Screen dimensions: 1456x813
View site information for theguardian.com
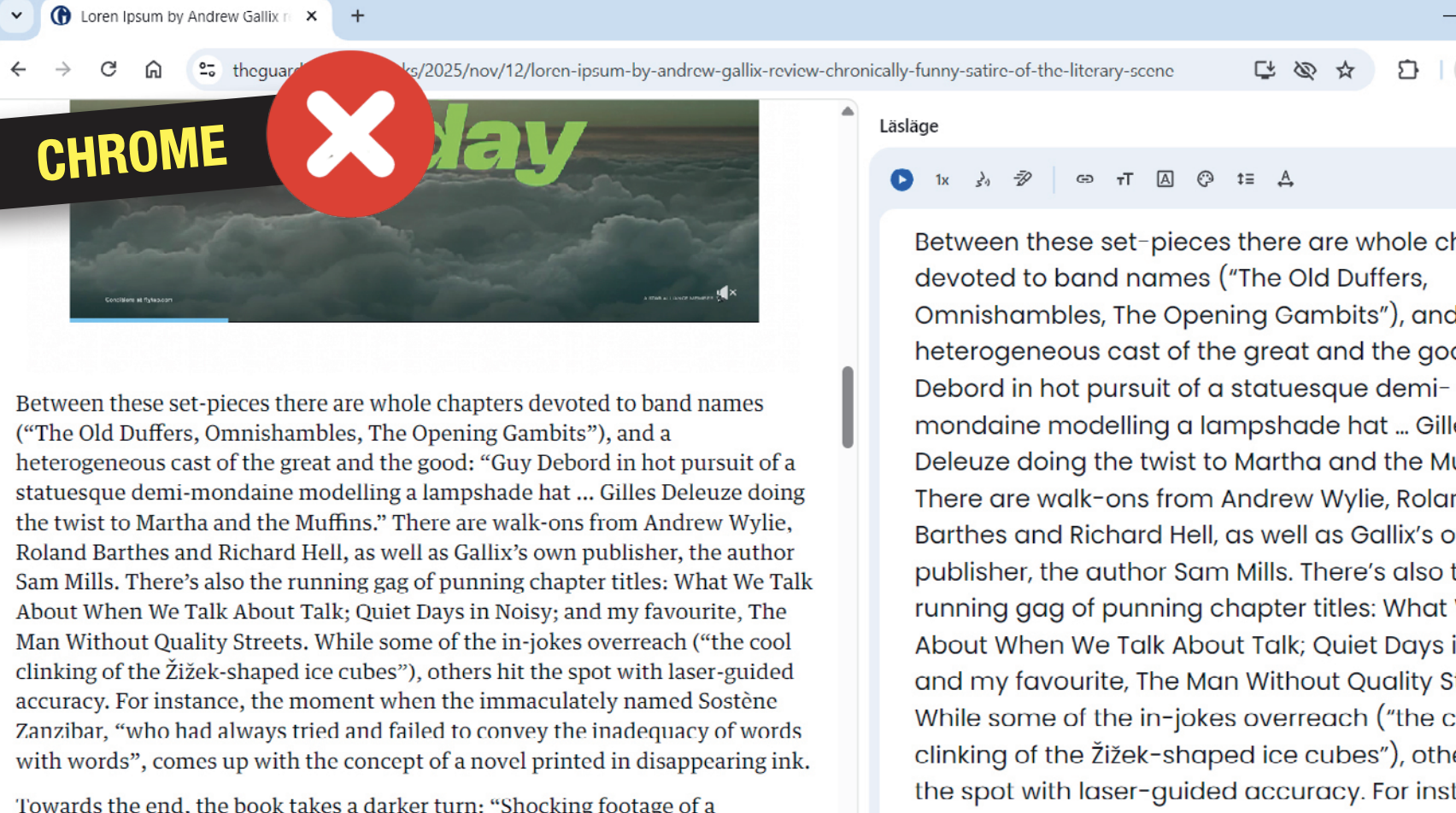point(208,69)
